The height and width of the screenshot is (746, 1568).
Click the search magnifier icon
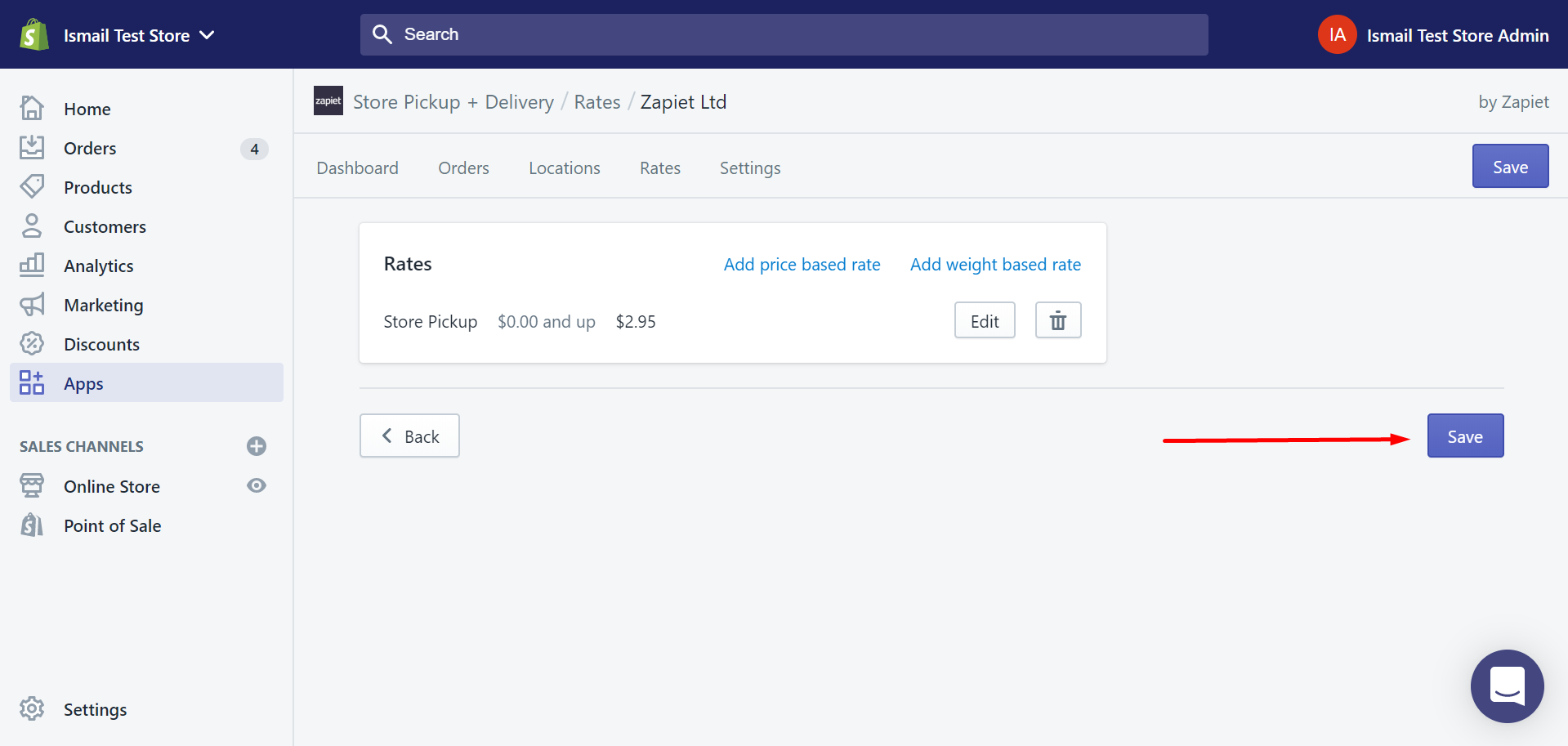coord(382,34)
